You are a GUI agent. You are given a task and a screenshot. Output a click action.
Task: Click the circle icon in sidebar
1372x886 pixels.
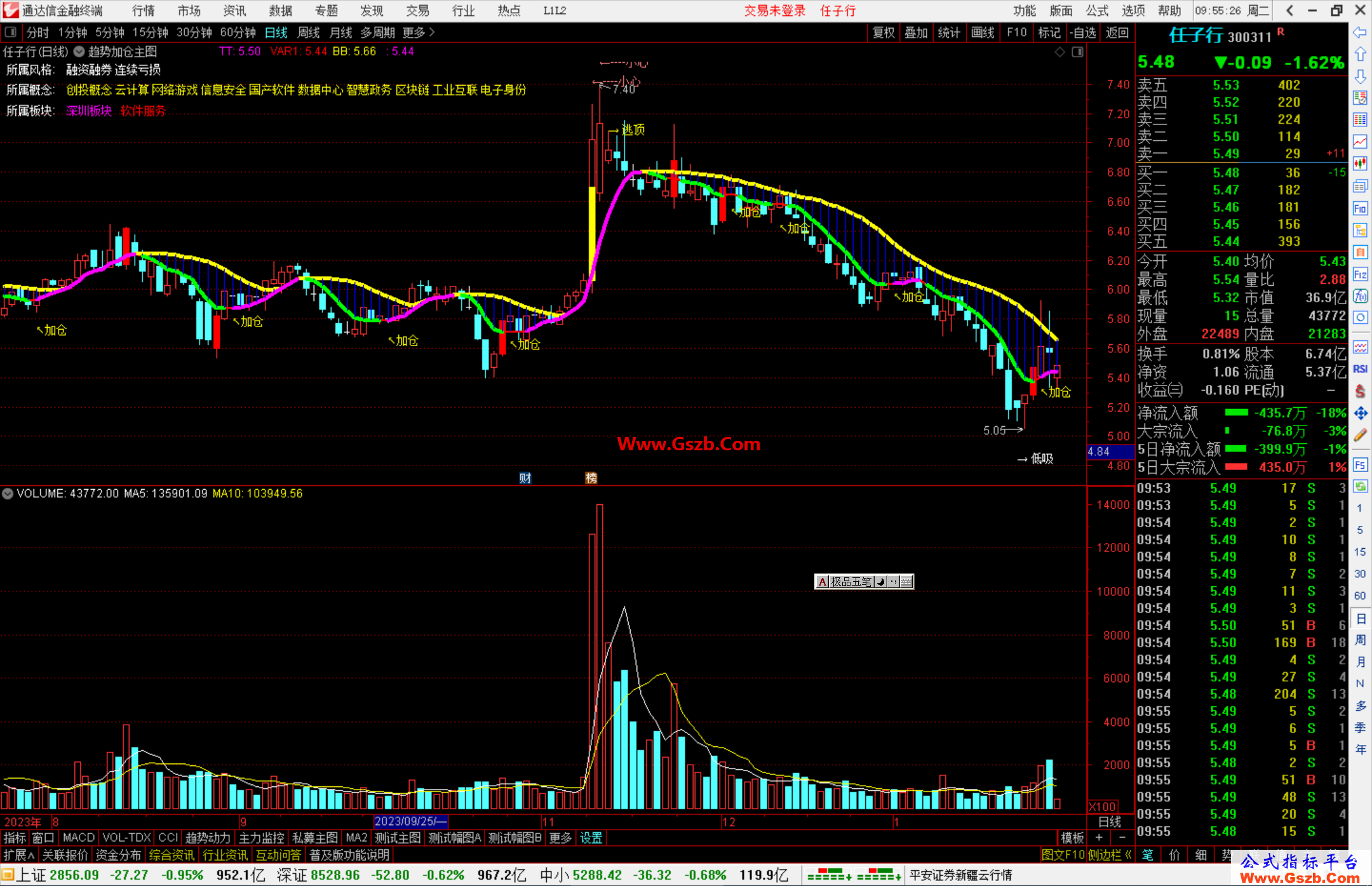point(1360,318)
